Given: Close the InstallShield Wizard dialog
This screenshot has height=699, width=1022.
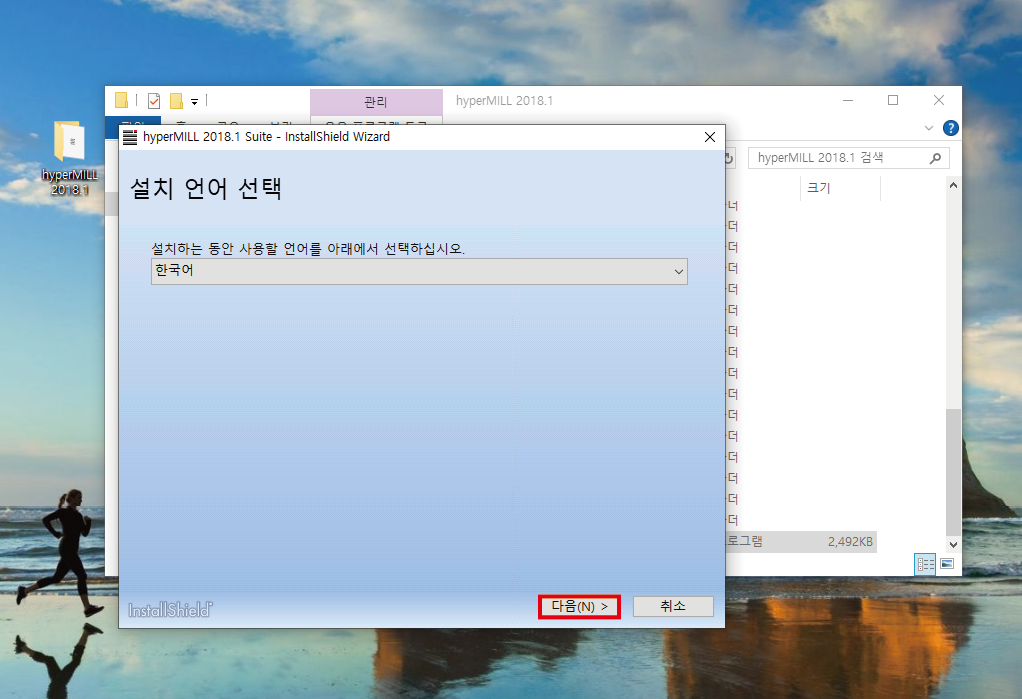Looking at the screenshot, I should pos(710,137).
